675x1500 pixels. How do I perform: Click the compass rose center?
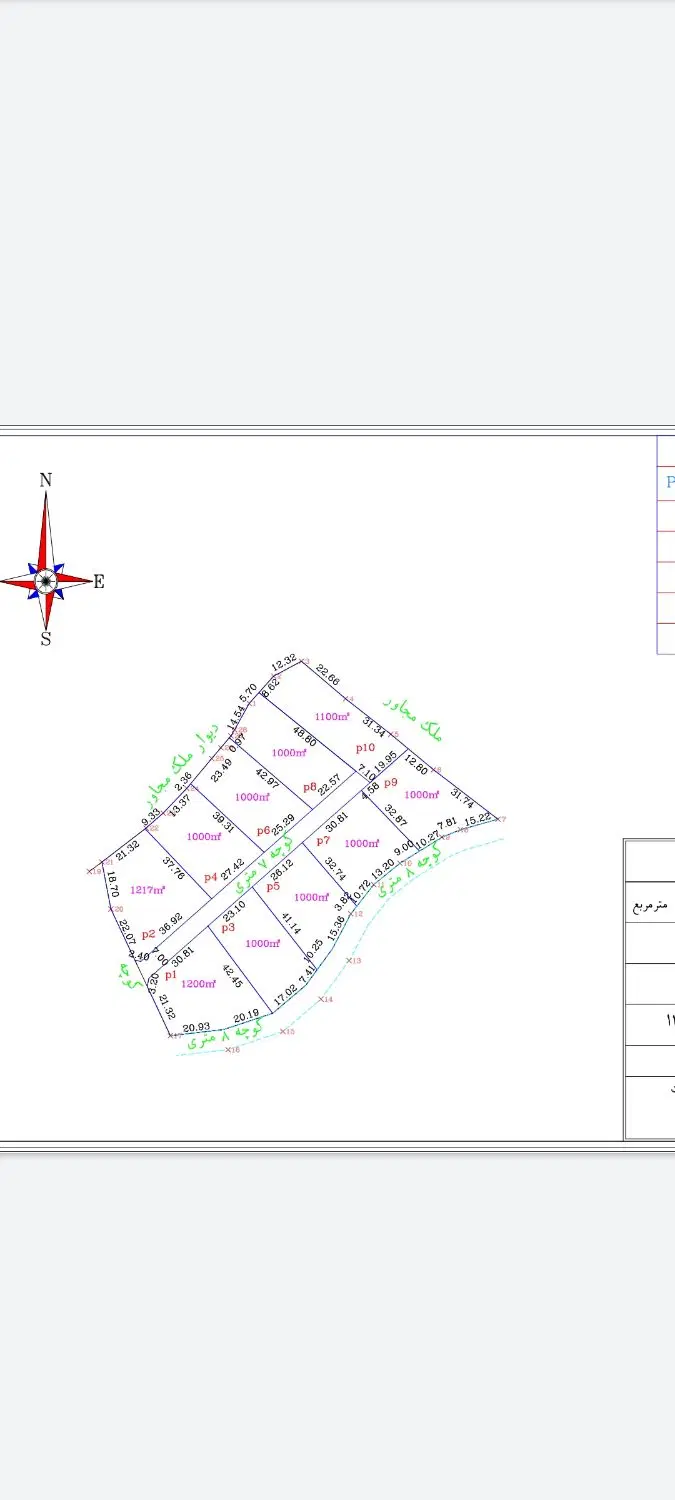[45, 580]
